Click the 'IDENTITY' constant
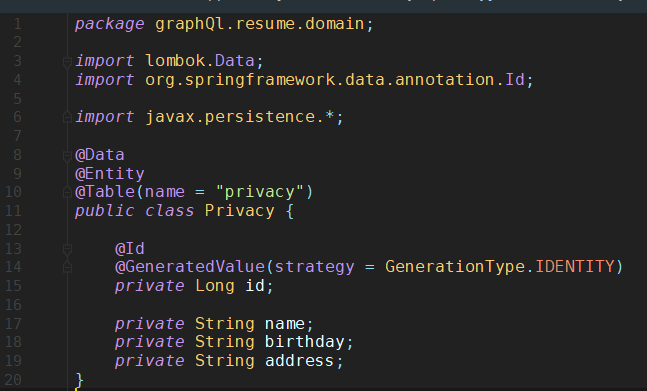The width and height of the screenshot is (647, 391). click(x=575, y=267)
